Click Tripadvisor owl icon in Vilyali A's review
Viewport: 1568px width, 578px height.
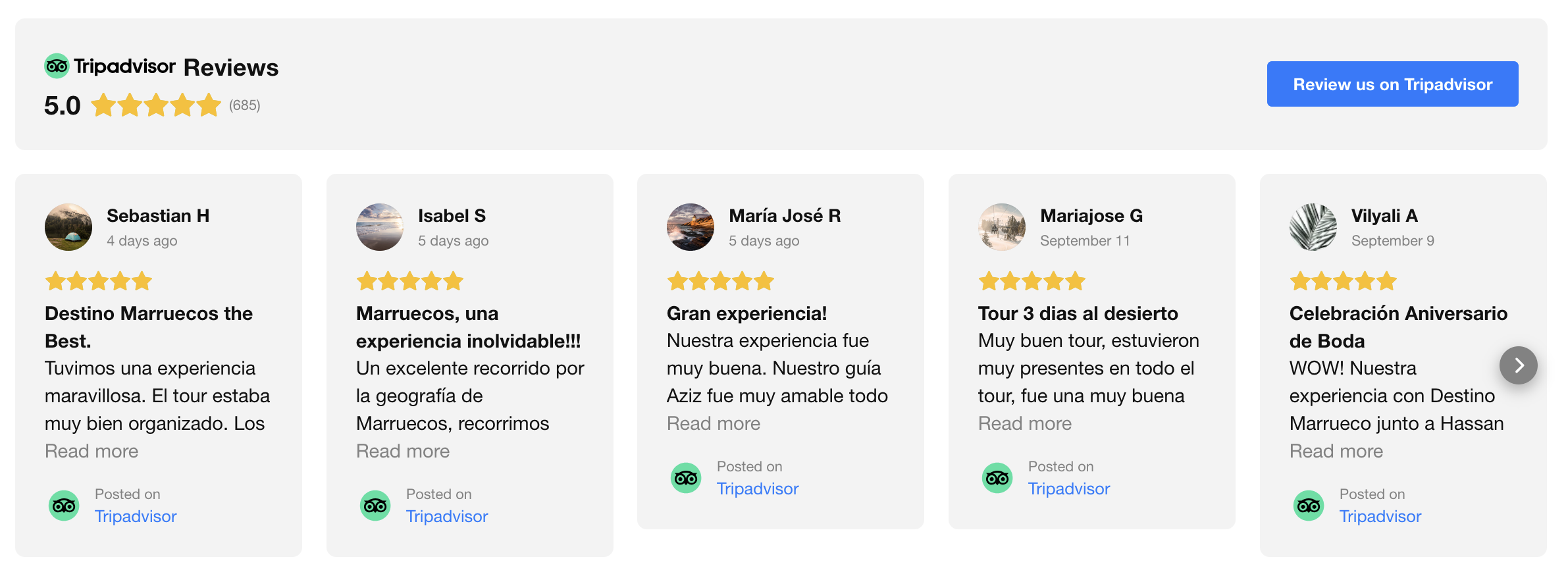pyautogui.click(x=1309, y=506)
